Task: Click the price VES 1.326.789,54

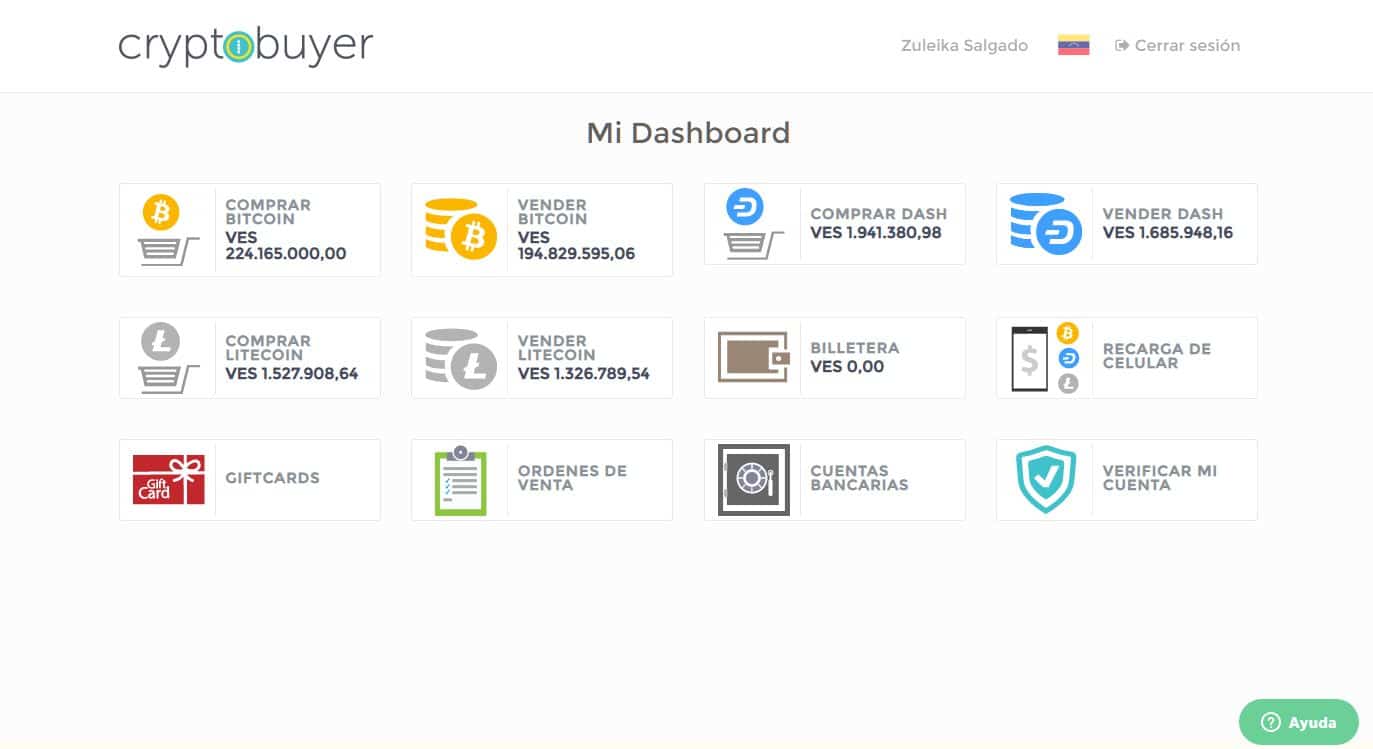Action: [x=584, y=374]
